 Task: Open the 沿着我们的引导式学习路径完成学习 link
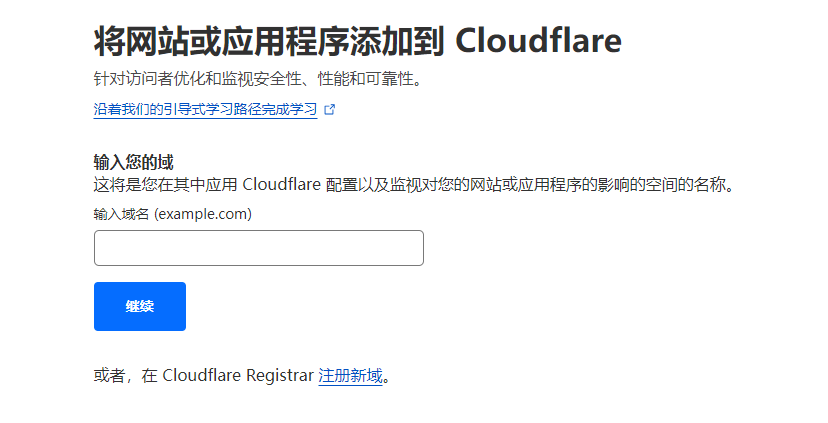(x=205, y=110)
